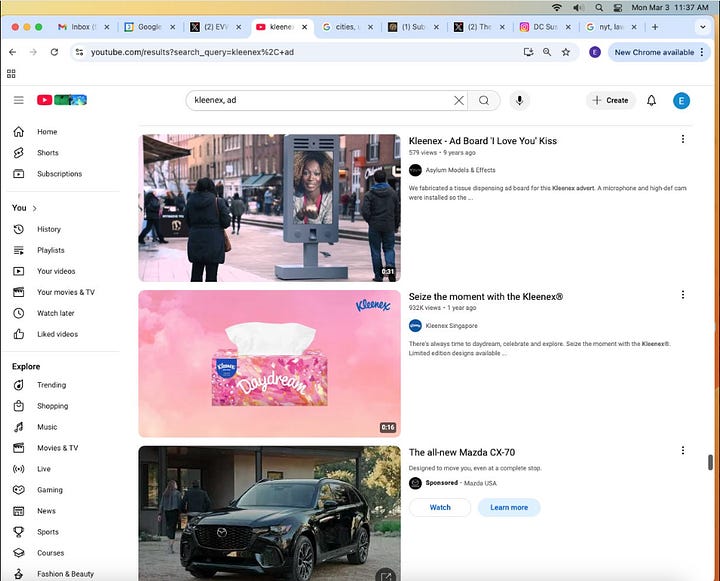Click inside the YouTube search field
720x581 pixels.
tap(321, 100)
